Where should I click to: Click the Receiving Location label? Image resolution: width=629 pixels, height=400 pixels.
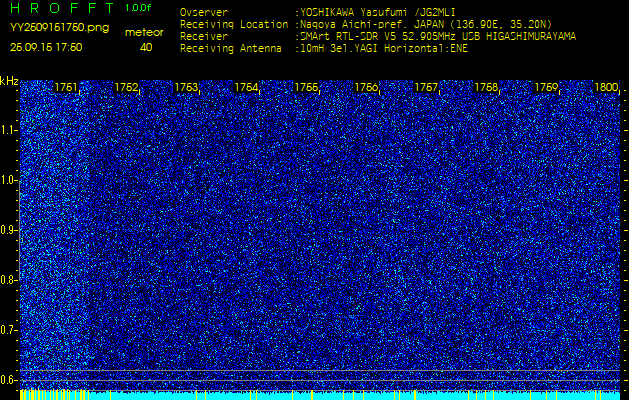click(x=234, y=24)
